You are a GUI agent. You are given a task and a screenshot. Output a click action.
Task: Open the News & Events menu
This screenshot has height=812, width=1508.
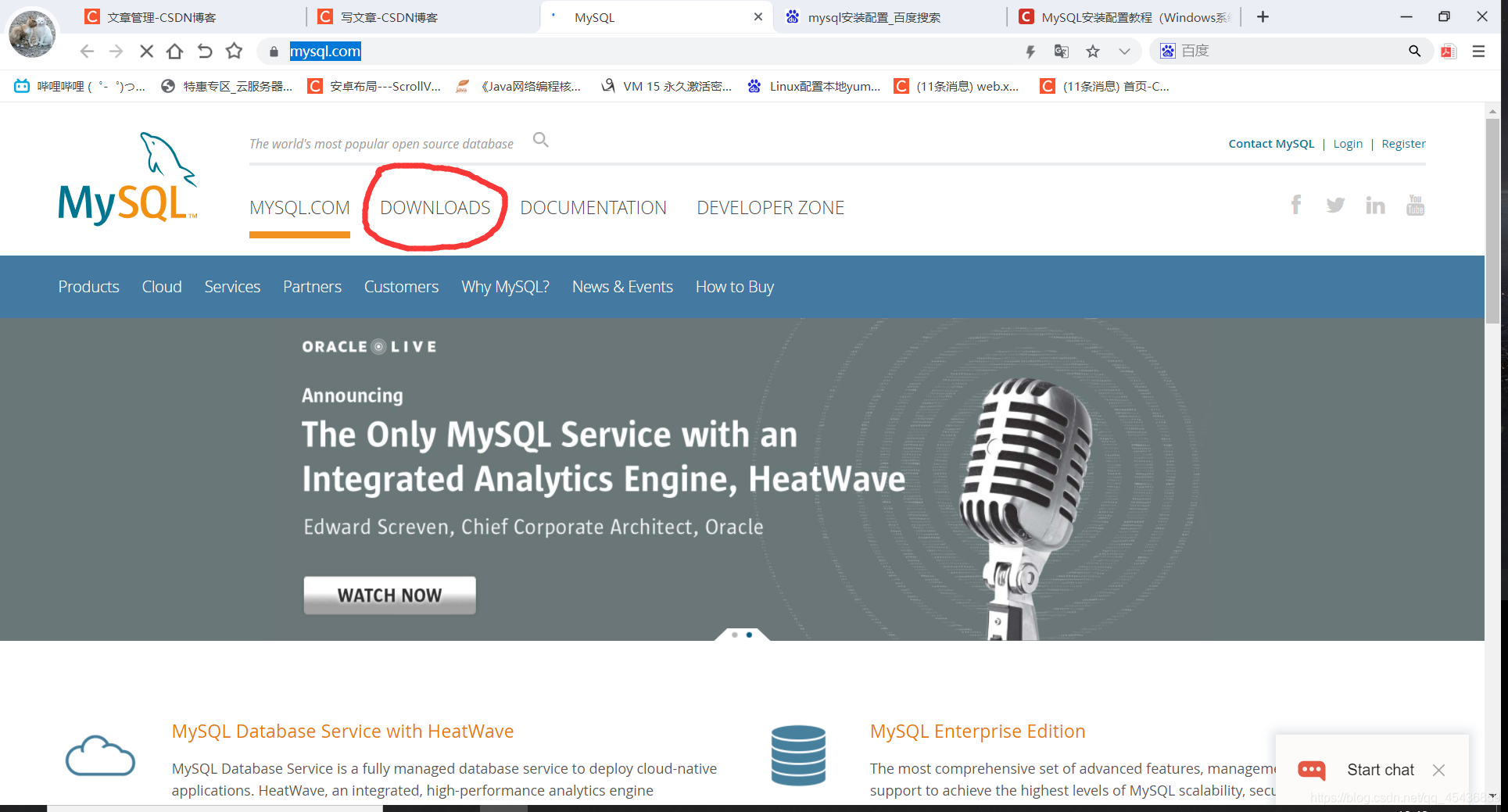click(622, 287)
